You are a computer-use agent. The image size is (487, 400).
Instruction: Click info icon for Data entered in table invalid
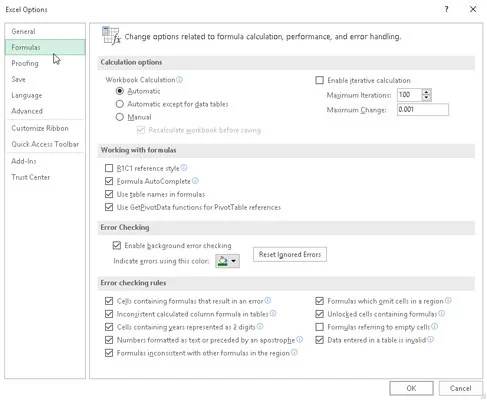(430, 339)
